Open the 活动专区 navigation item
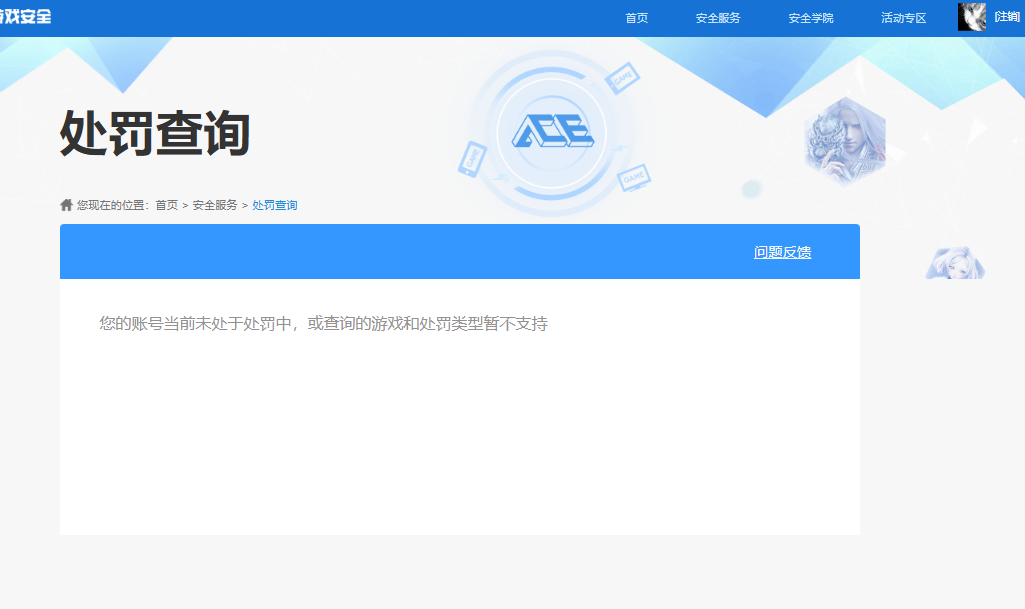 point(903,18)
